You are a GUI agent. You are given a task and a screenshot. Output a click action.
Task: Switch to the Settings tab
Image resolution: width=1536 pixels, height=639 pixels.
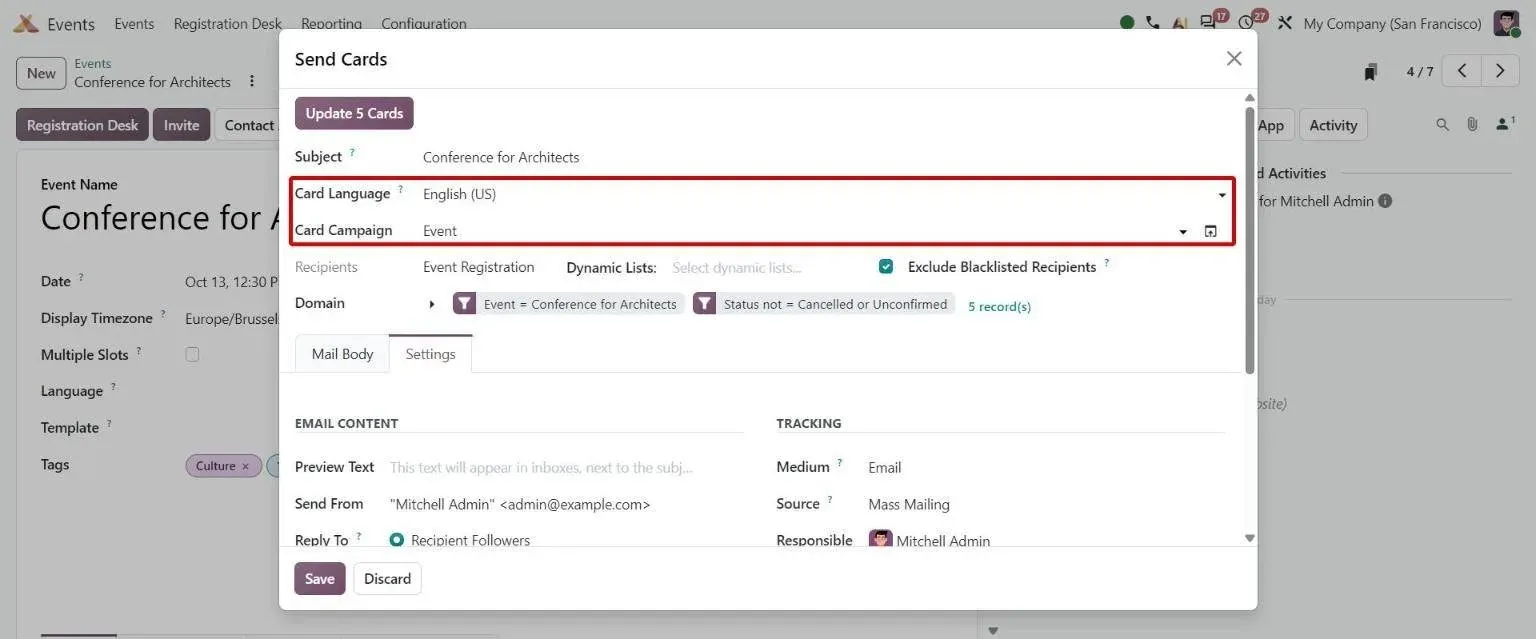(430, 354)
